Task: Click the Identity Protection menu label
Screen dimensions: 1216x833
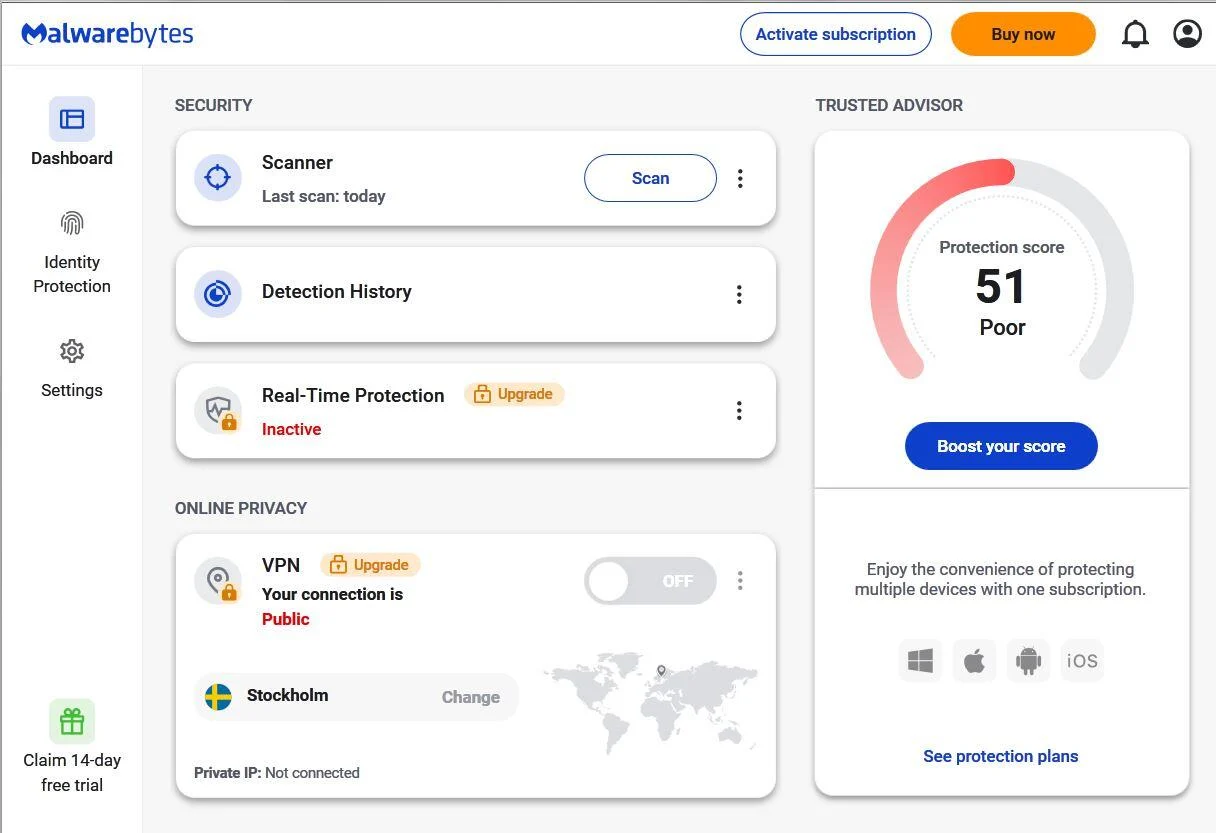Action: coord(72,274)
